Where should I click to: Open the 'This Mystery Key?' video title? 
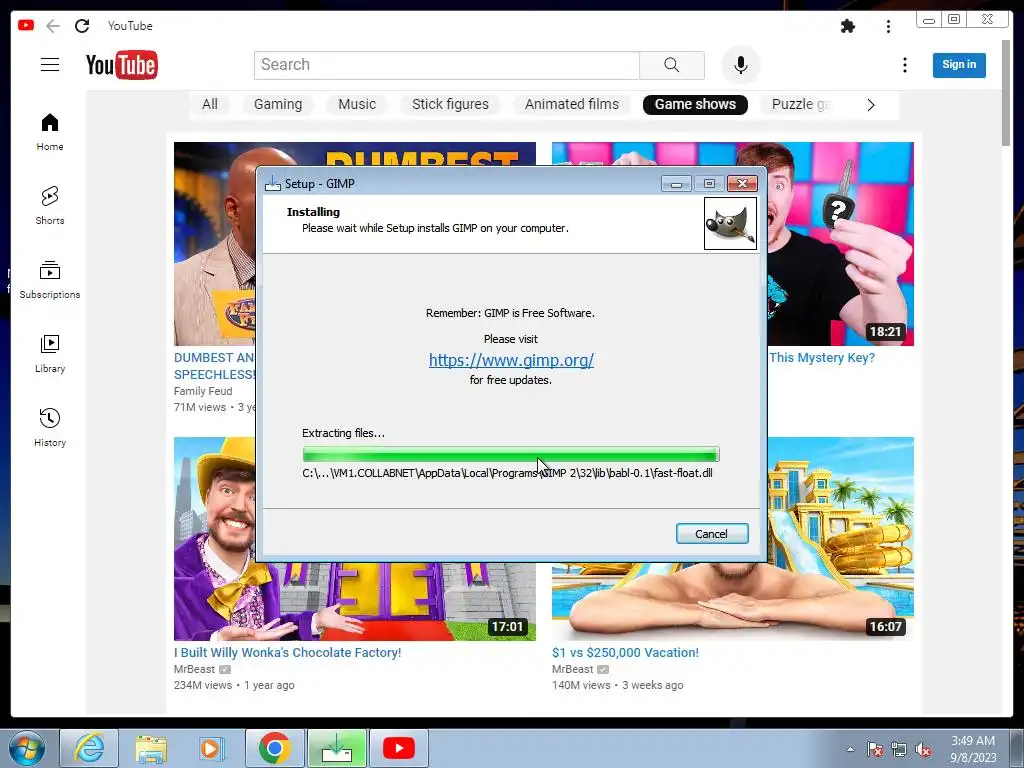tap(822, 358)
